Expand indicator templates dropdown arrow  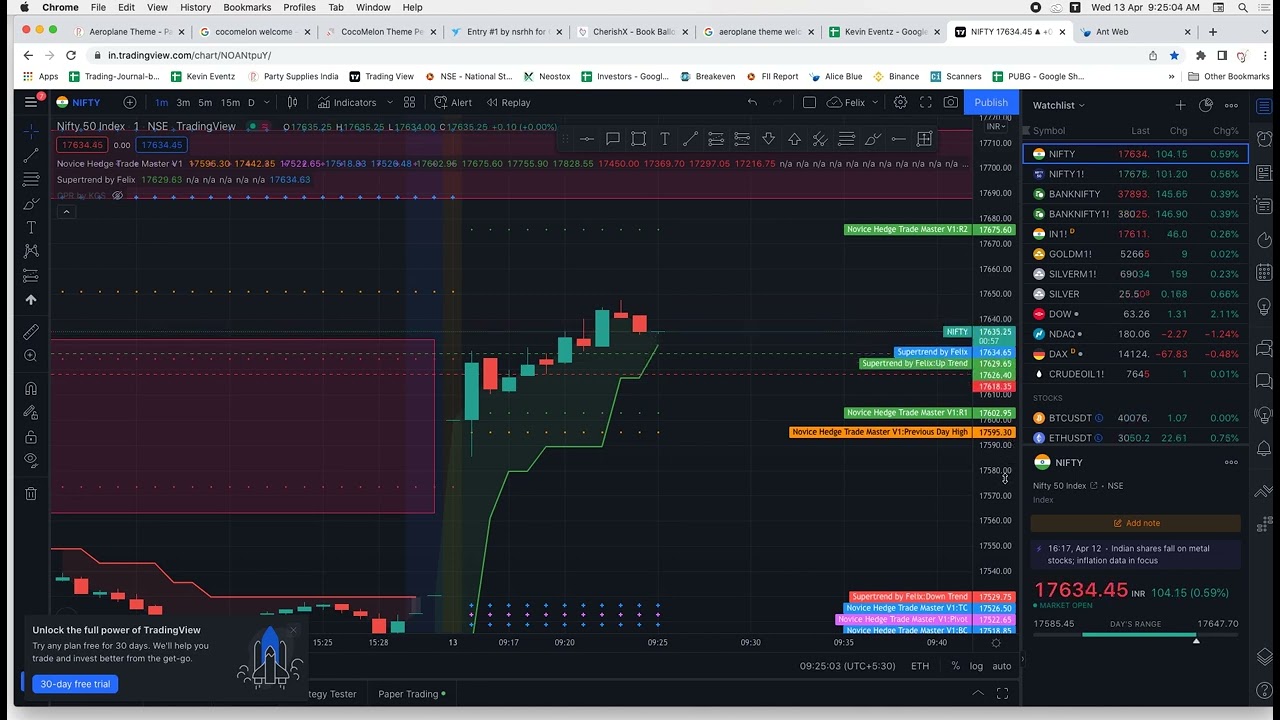pos(390,102)
